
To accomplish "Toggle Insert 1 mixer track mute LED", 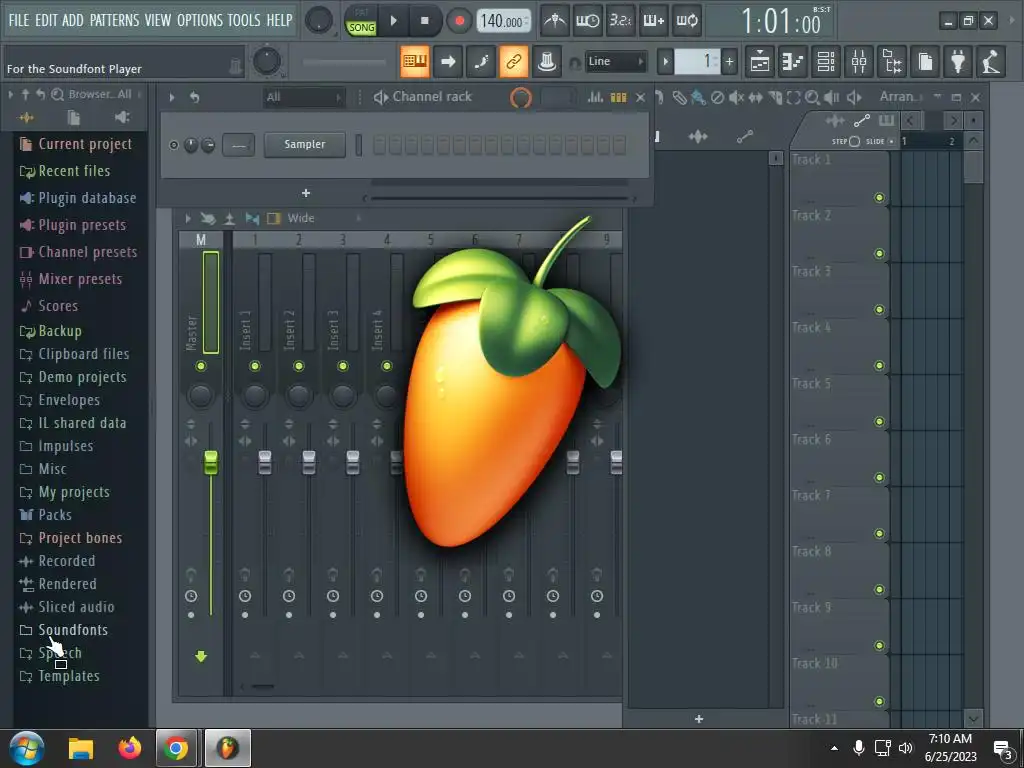I will click(x=255, y=366).
